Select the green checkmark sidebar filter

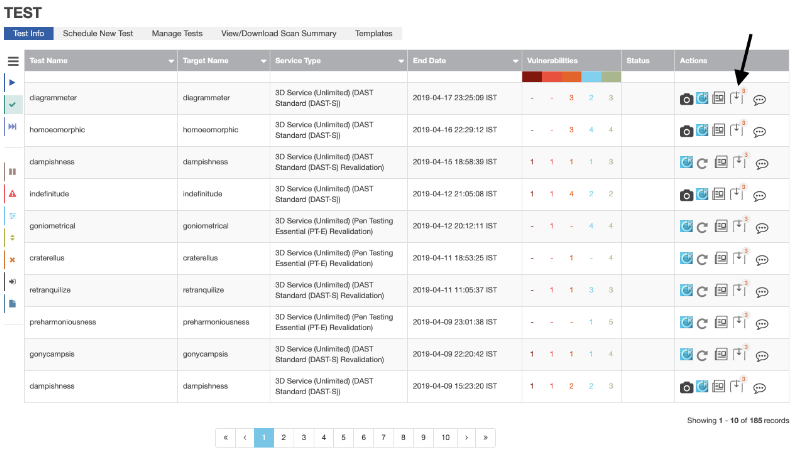click(13, 104)
